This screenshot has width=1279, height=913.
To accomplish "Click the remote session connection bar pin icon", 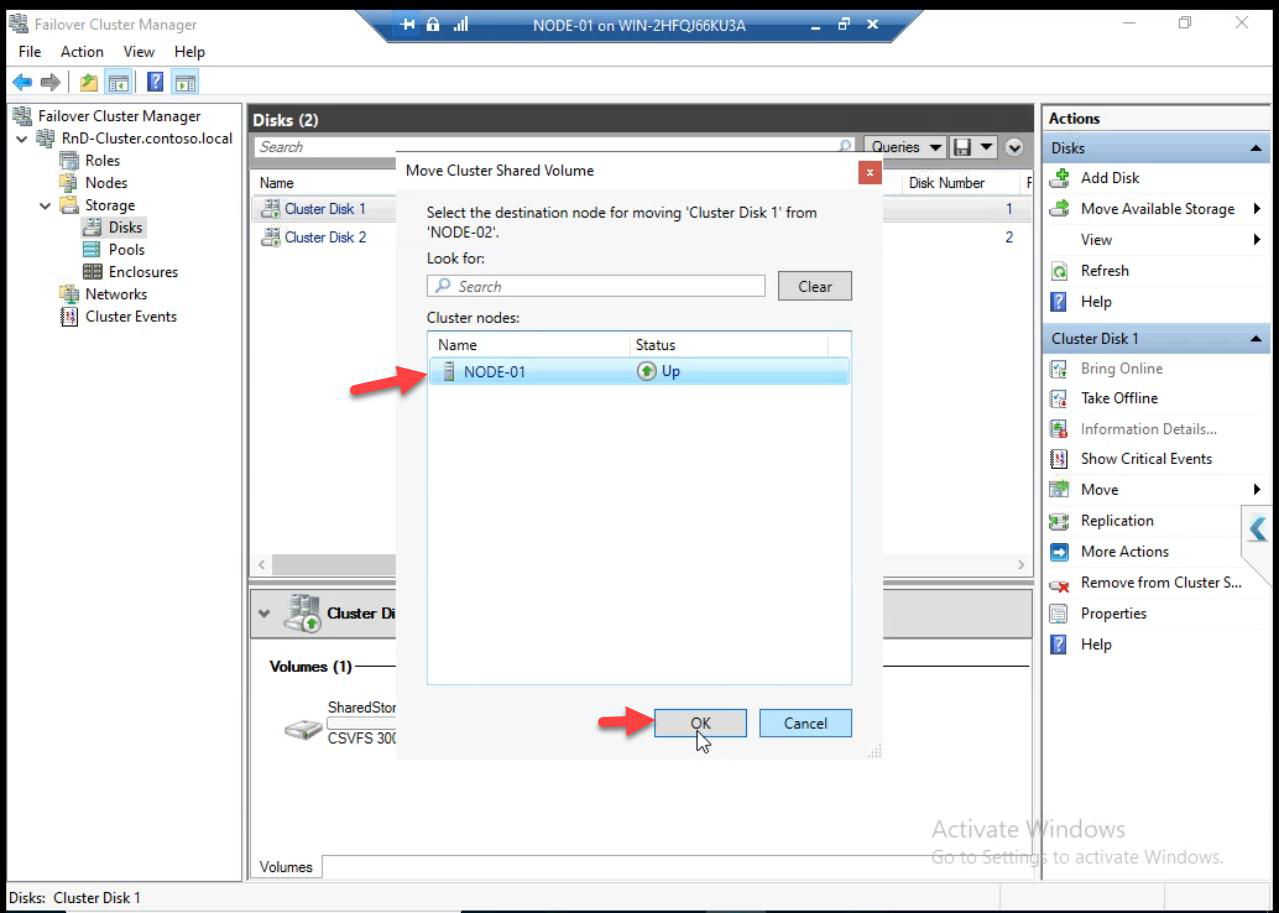I will click(407, 24).
